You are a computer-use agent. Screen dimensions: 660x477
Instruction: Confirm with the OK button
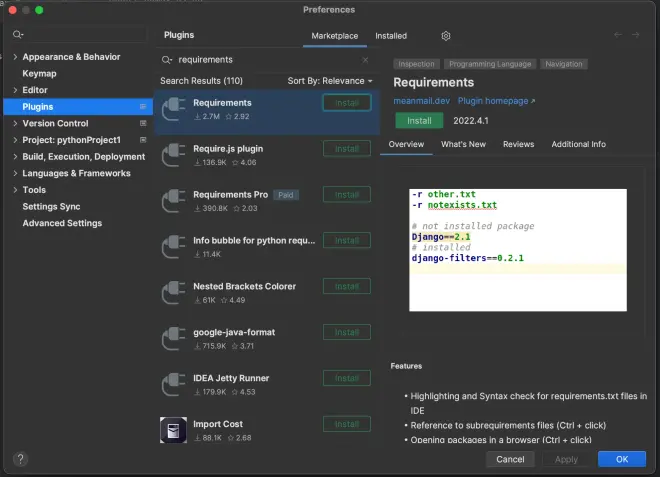(622, 459)
